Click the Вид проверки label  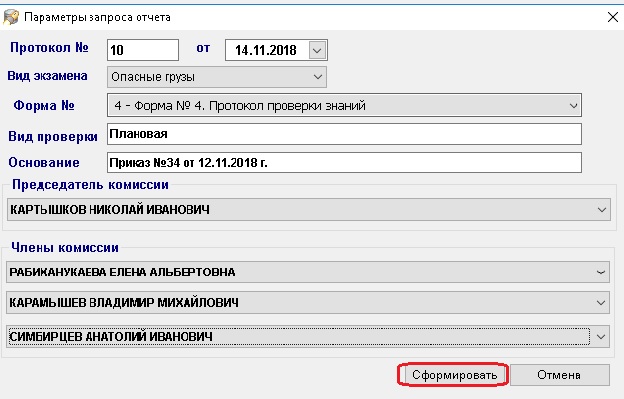pos(53,136)
